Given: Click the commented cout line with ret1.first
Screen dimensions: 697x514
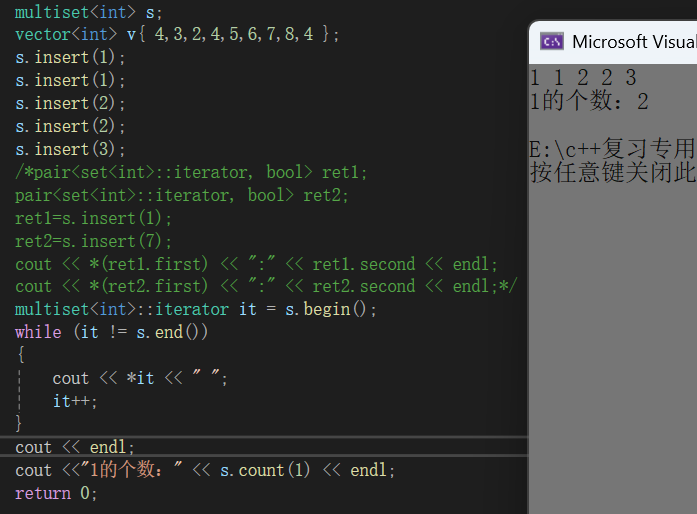Looking at the screenshot, I should 256,264.
